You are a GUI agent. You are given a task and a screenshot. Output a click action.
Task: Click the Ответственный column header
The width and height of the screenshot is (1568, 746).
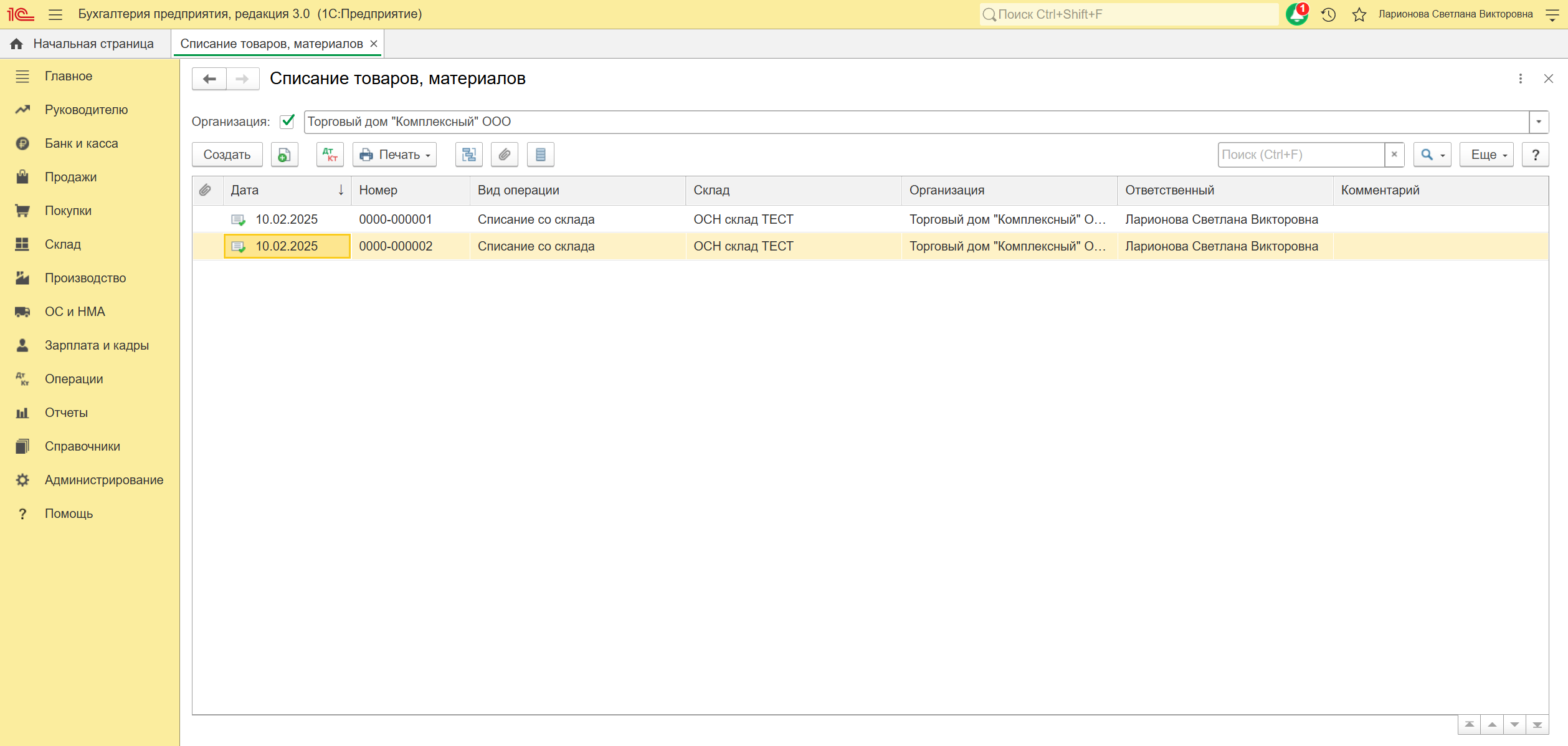pyautogui.click(x=1225, y=190)
